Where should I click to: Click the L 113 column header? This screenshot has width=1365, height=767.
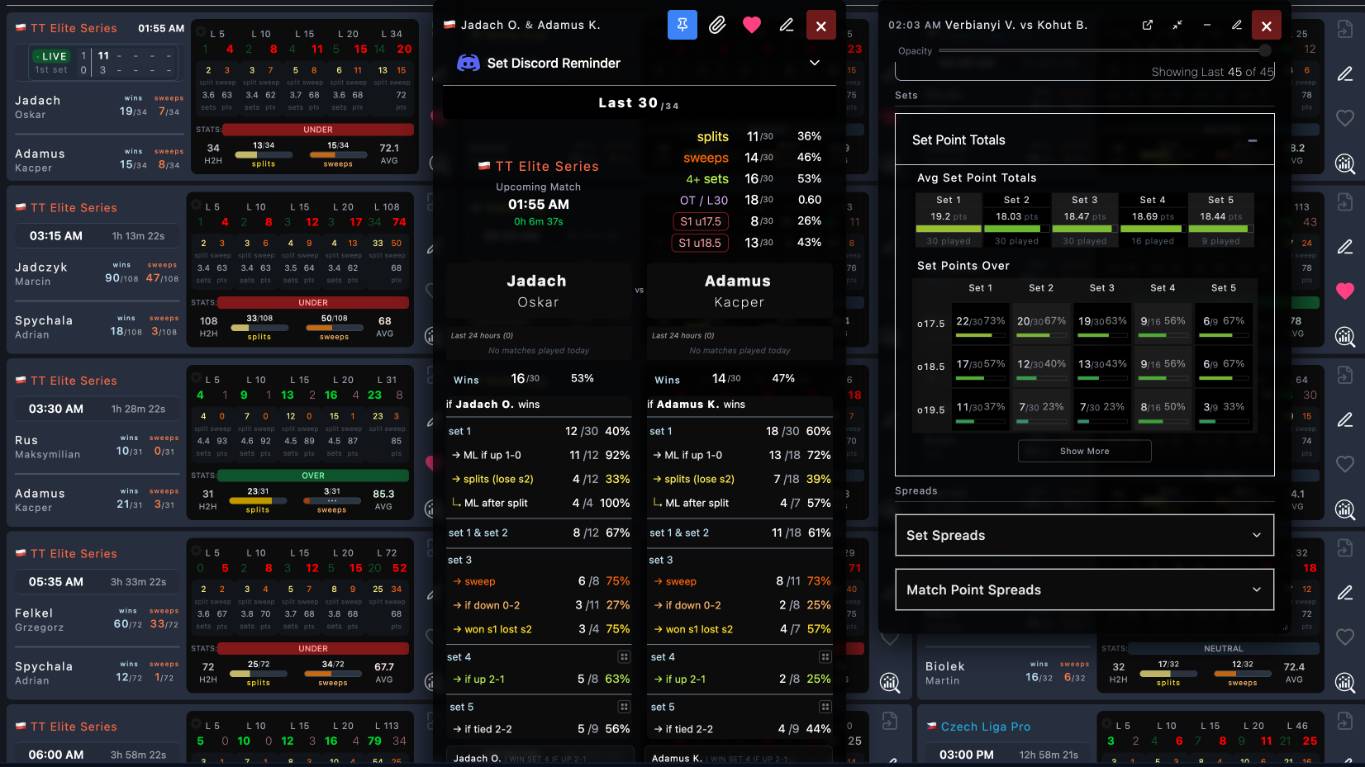point(385,726)
